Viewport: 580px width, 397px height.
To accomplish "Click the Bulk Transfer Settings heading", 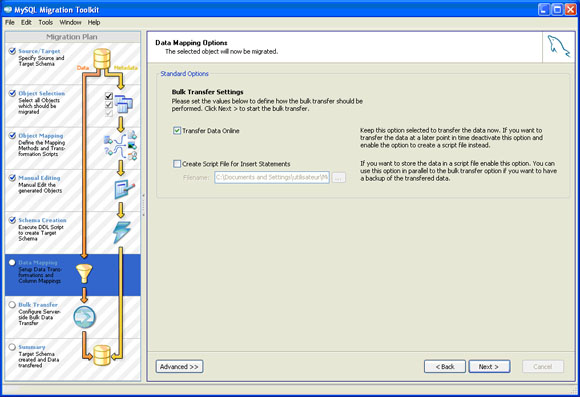I will pyautogui.click(x=208, y=92).
